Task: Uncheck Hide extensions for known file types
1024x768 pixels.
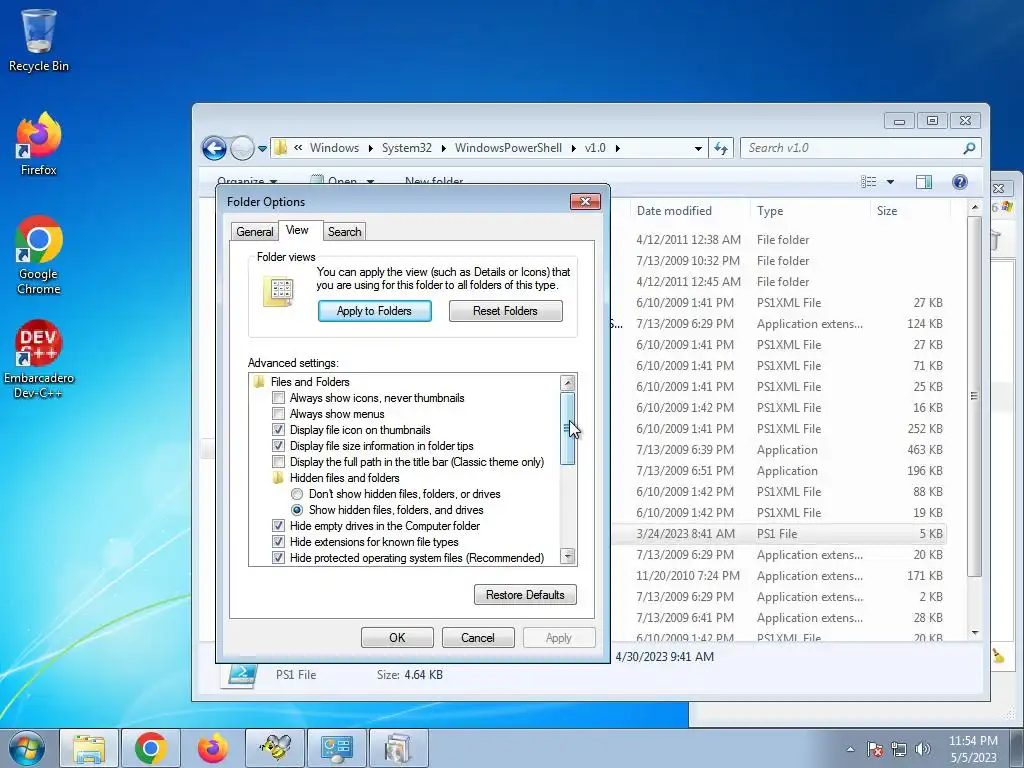Action: click(278, 542)
